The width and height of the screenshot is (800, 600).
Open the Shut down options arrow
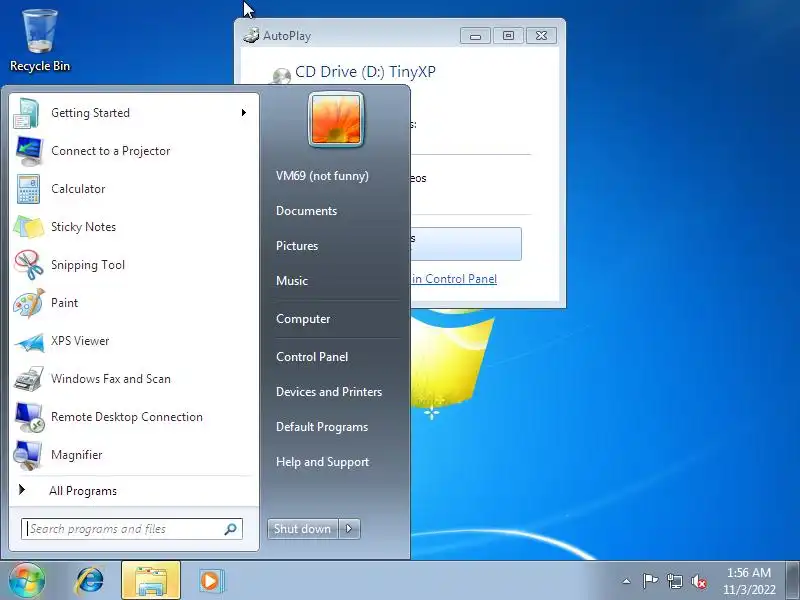[349, 529]
